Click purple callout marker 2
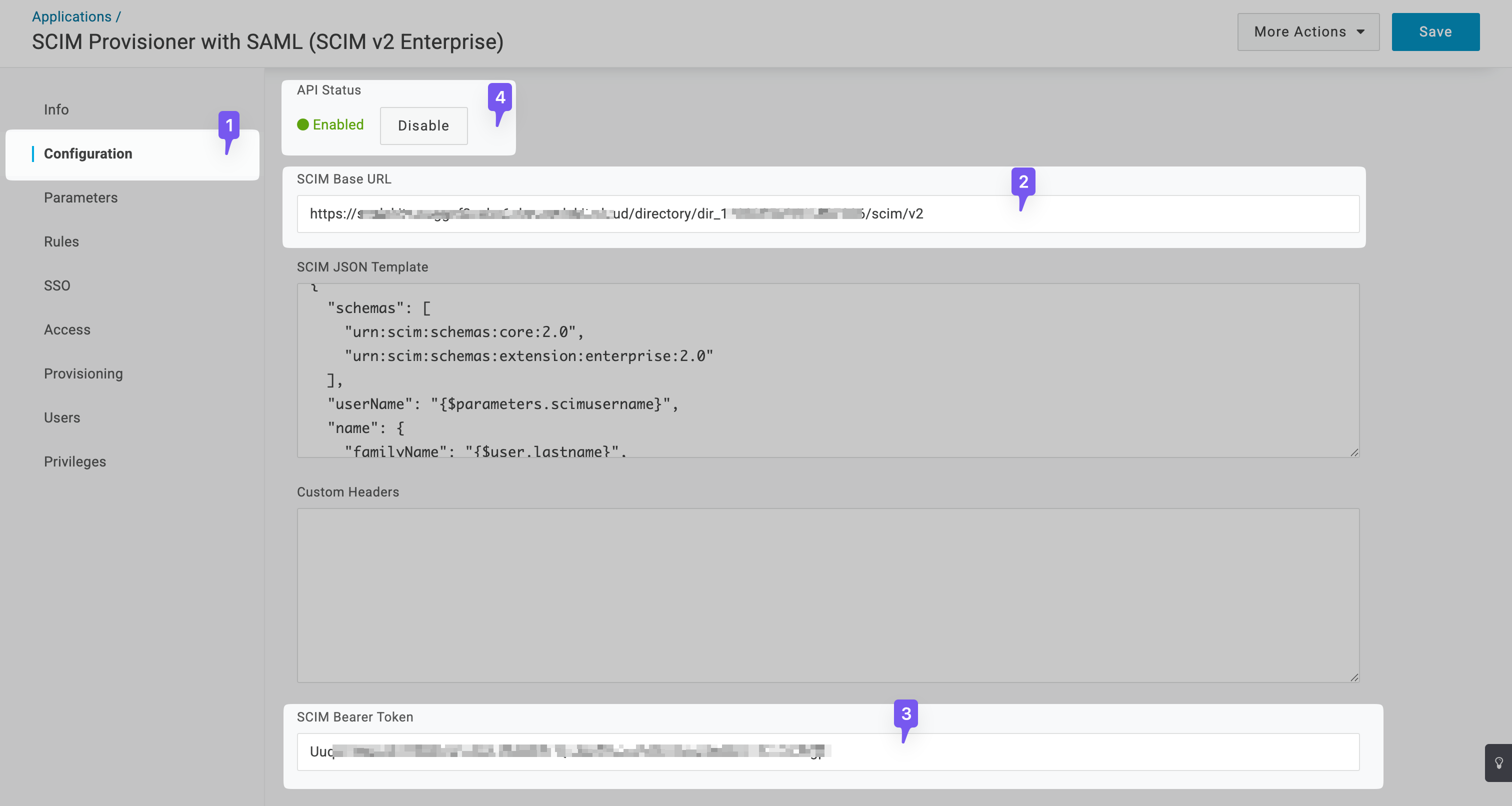The image size is (1512, 806). (1023, 182)
